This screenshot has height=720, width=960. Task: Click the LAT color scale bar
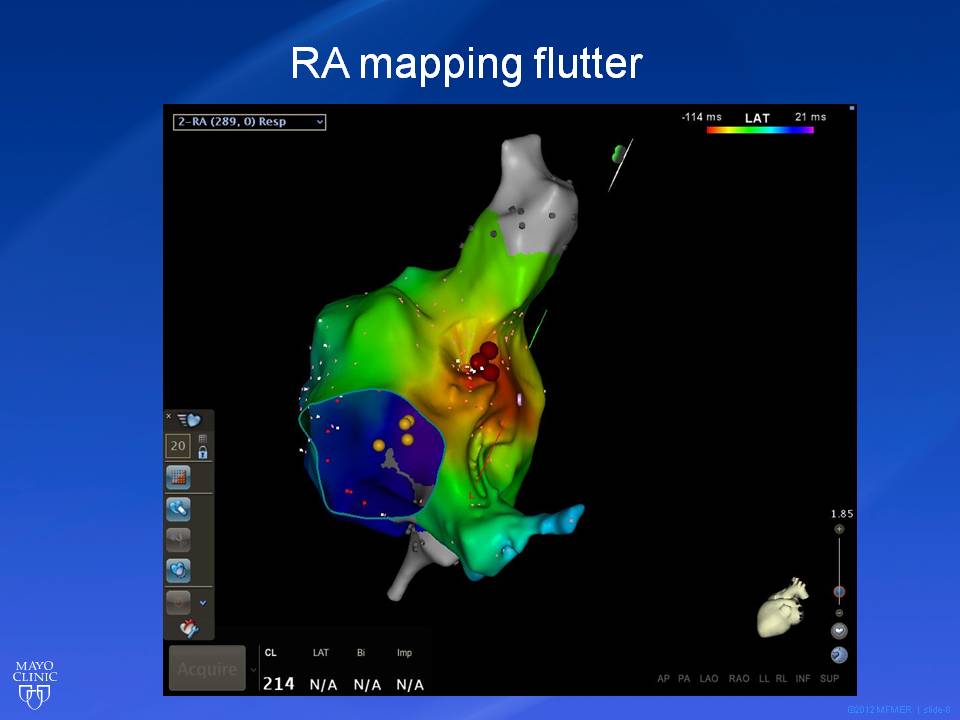pyautogui.click(x=760, y=130)
